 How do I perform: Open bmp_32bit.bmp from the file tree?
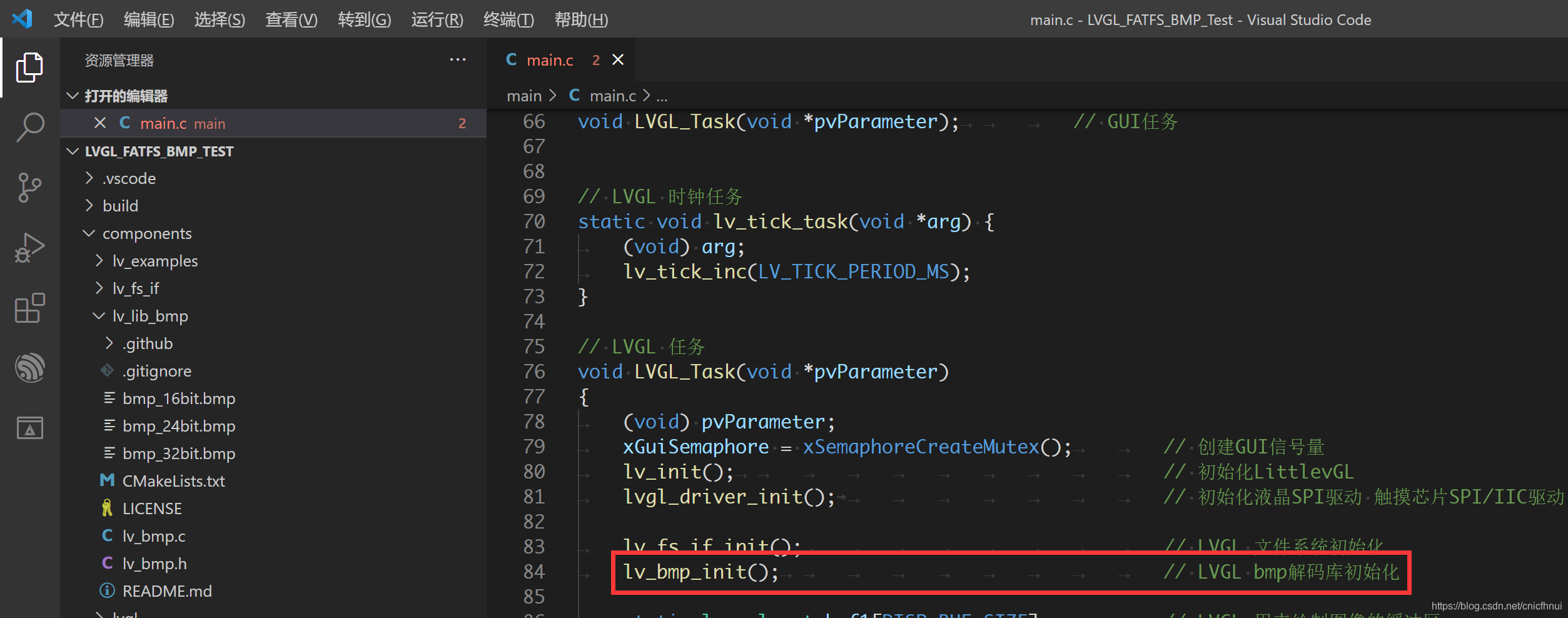tap(179, 453)
